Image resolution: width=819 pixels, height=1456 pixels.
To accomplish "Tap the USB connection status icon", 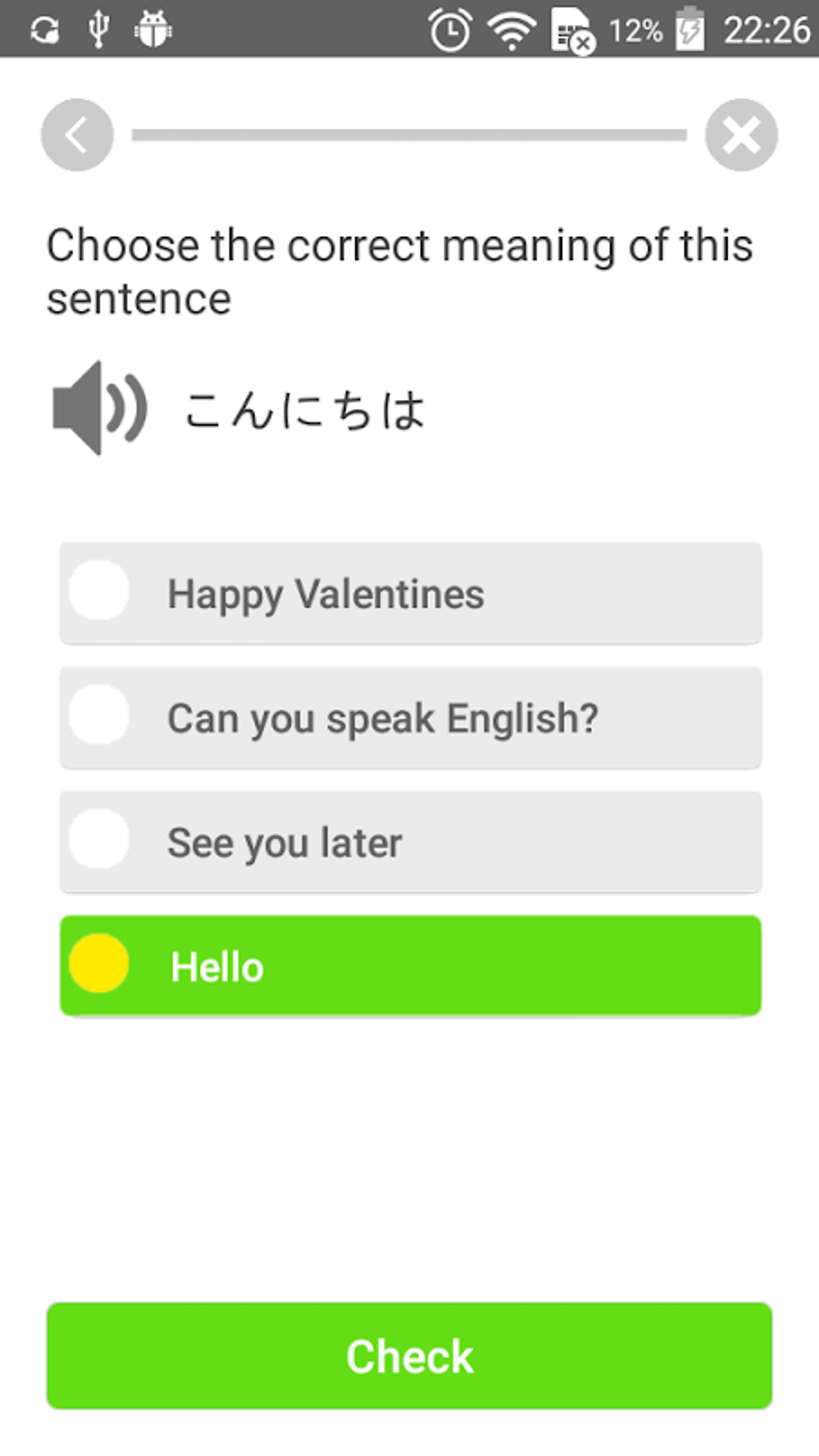I will [99, 31].
